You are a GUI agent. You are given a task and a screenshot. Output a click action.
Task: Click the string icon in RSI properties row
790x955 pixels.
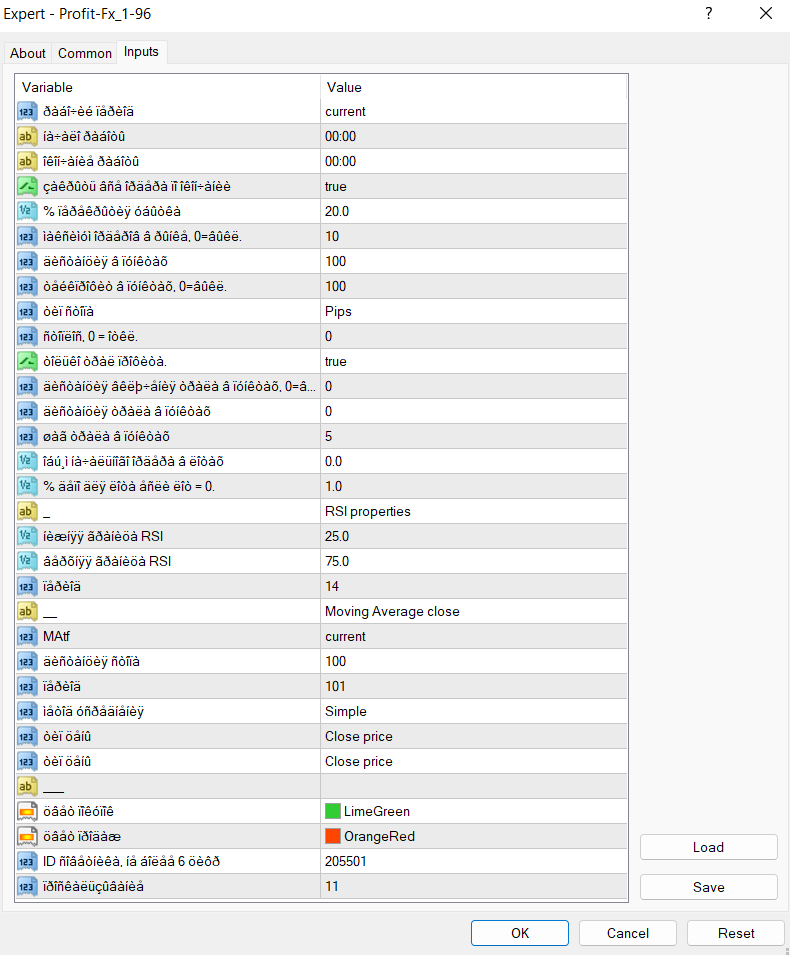pos(28,511)
